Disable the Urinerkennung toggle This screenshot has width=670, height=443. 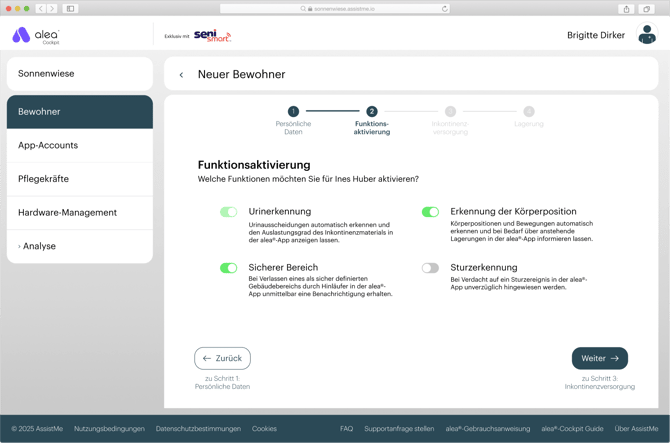click(x=229, y=212)
